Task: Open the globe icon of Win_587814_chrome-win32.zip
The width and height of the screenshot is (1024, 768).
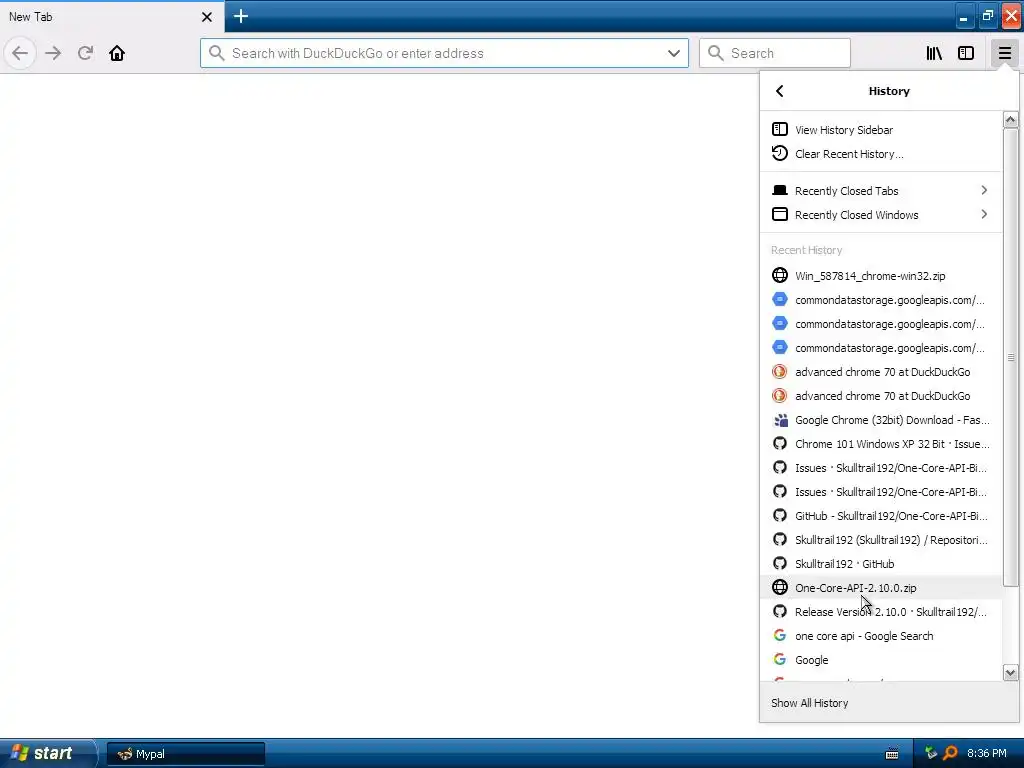Action: (779, 276)
